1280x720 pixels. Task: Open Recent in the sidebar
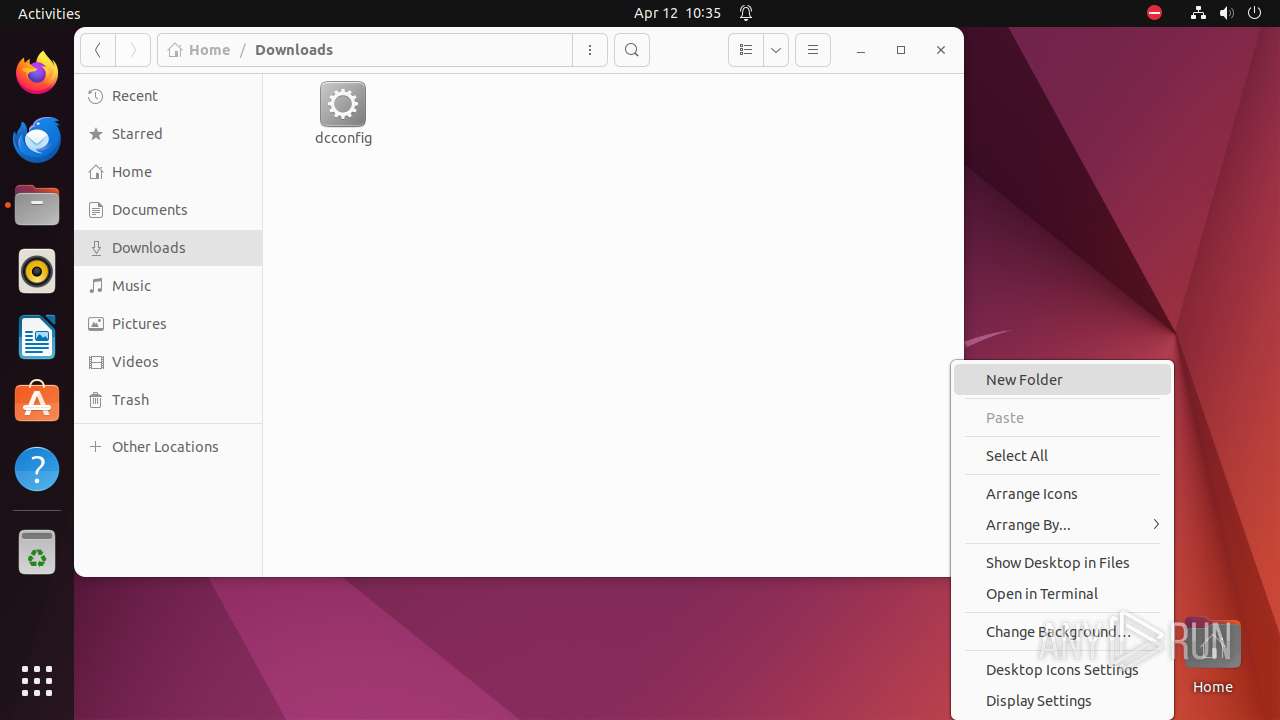[x=168, y=96]
